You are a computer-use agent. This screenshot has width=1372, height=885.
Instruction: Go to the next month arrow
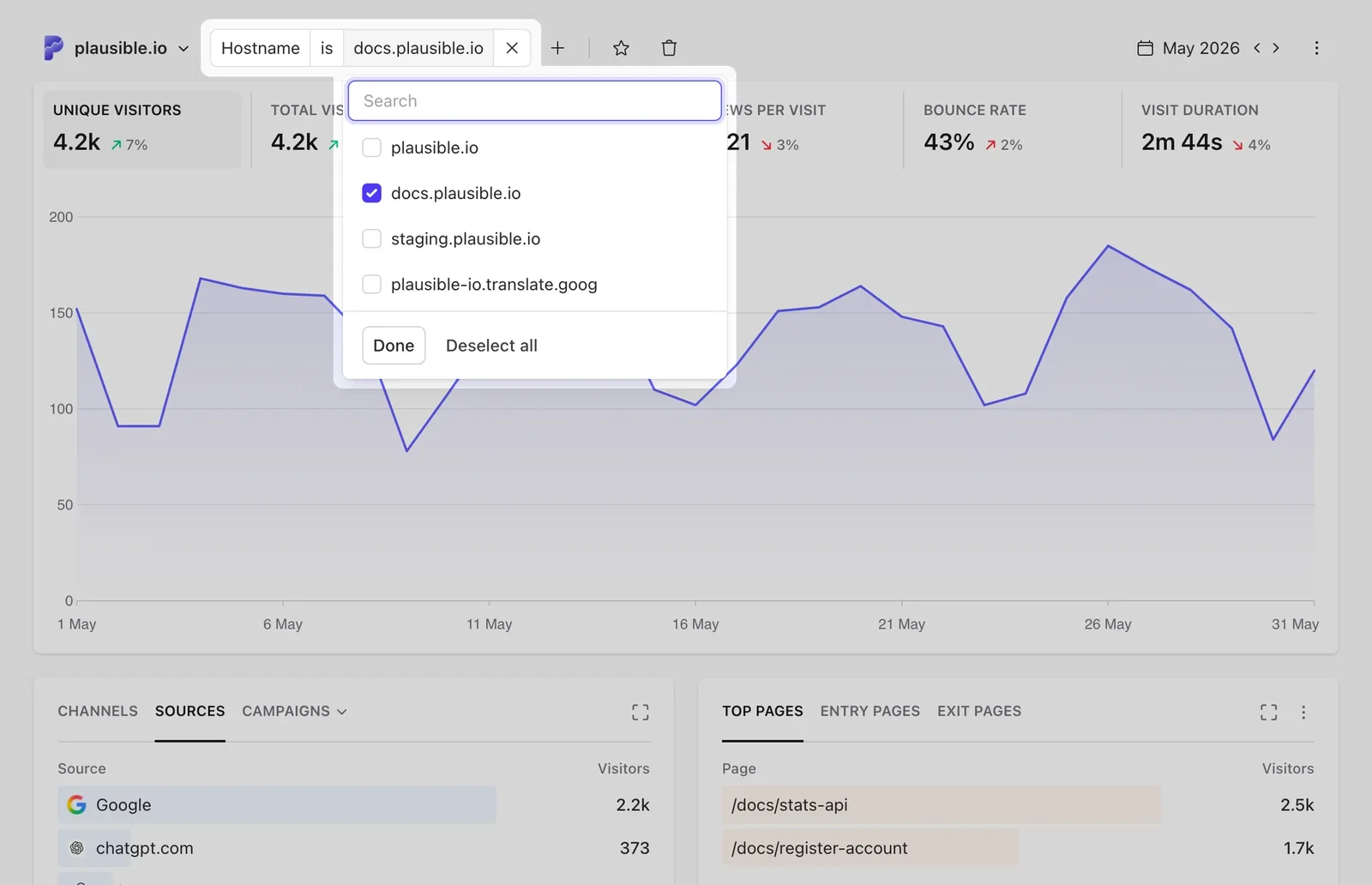[1276, 48]
